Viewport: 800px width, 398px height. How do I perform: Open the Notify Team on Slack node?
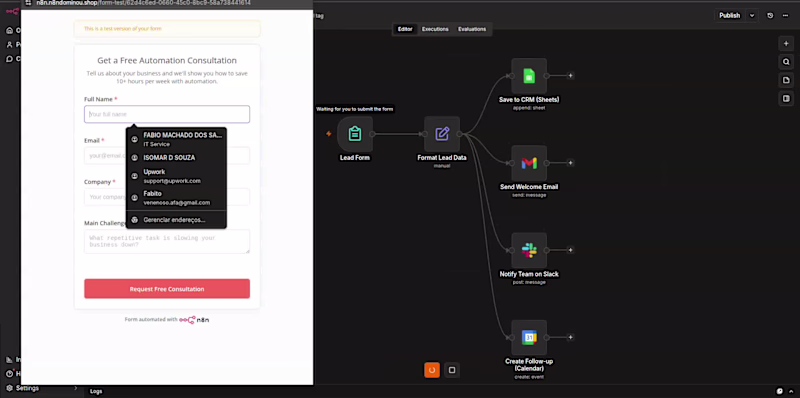click(x=529, y=250)
